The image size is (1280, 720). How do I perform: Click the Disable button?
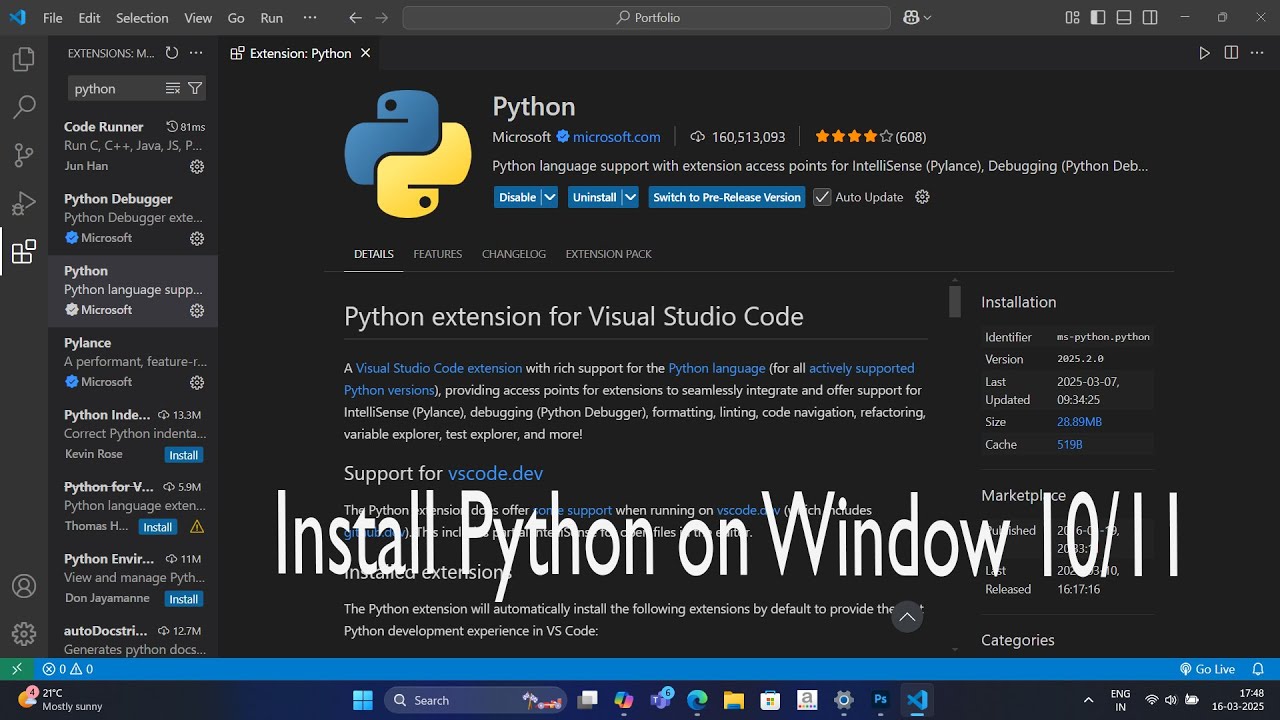pos(517,197)
